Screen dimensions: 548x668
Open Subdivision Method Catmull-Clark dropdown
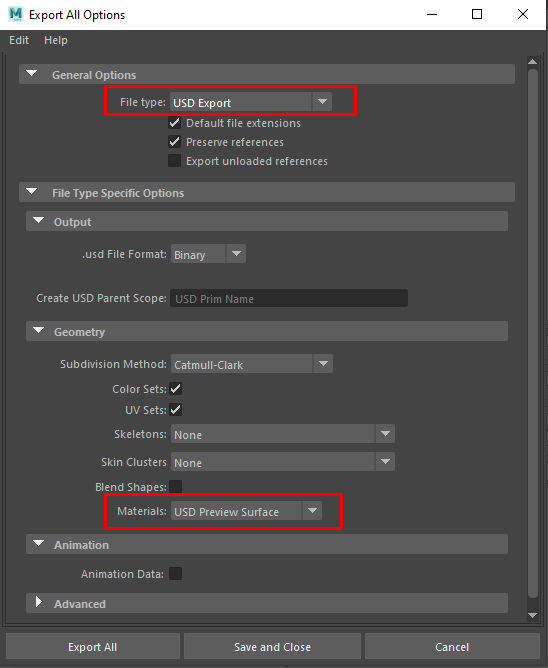tap(252, 364)
